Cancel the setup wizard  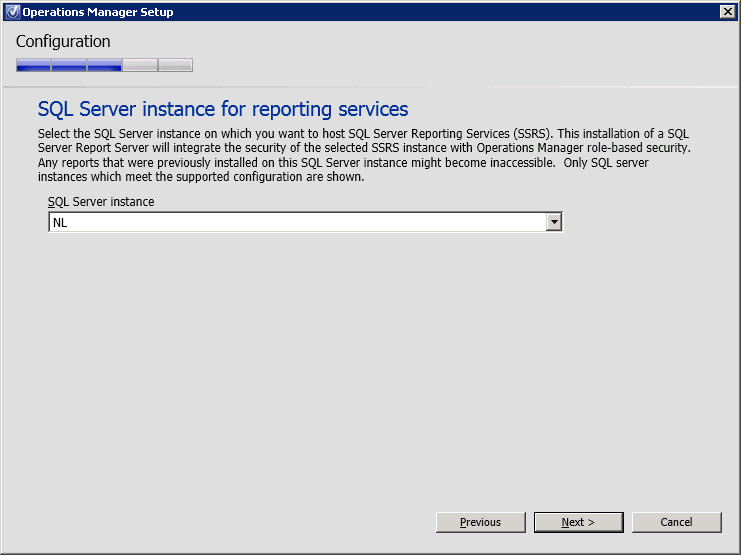point(676,522)
